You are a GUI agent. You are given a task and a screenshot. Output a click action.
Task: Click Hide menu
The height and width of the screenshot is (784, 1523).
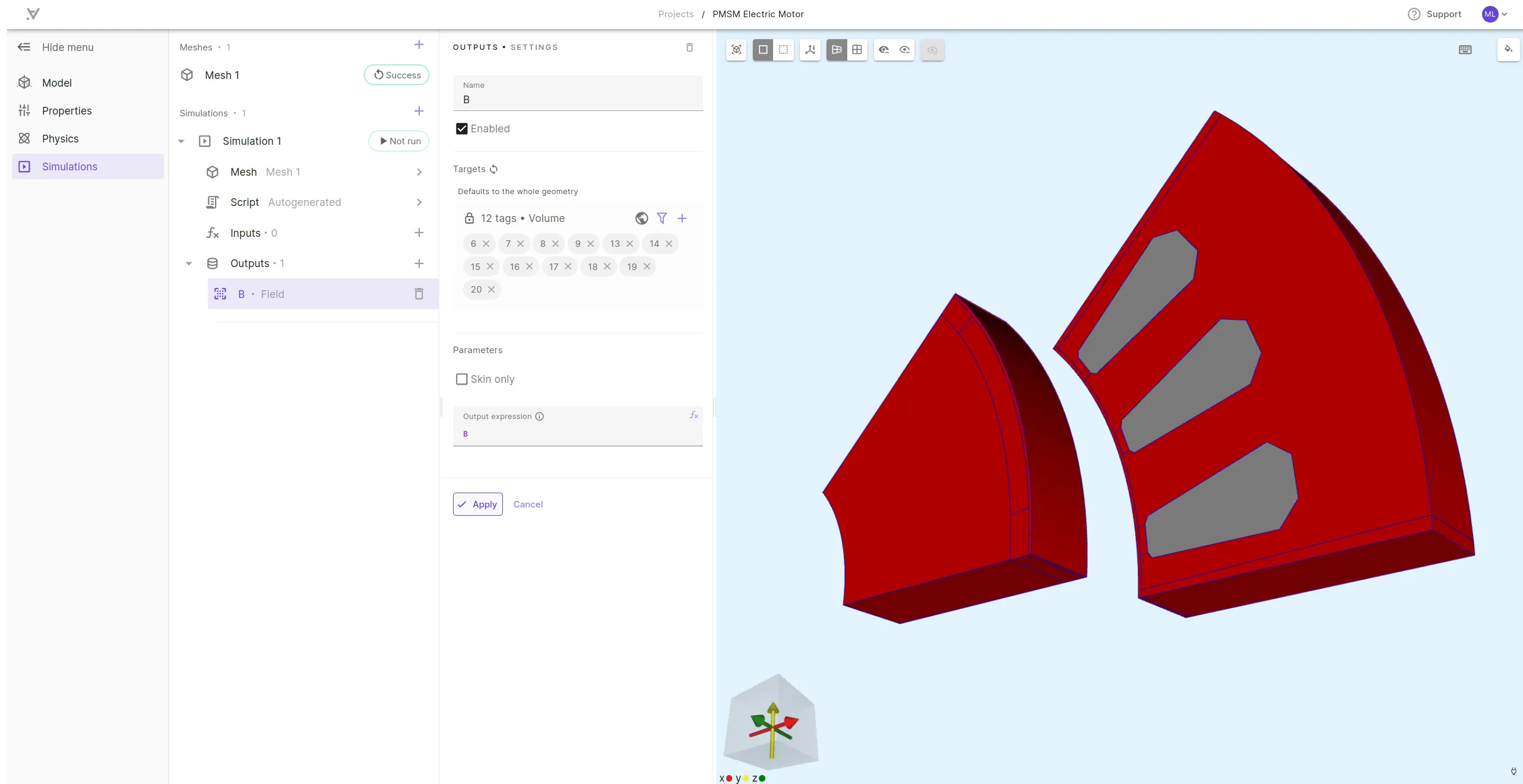pyautogui.click(x=56, y=47)
